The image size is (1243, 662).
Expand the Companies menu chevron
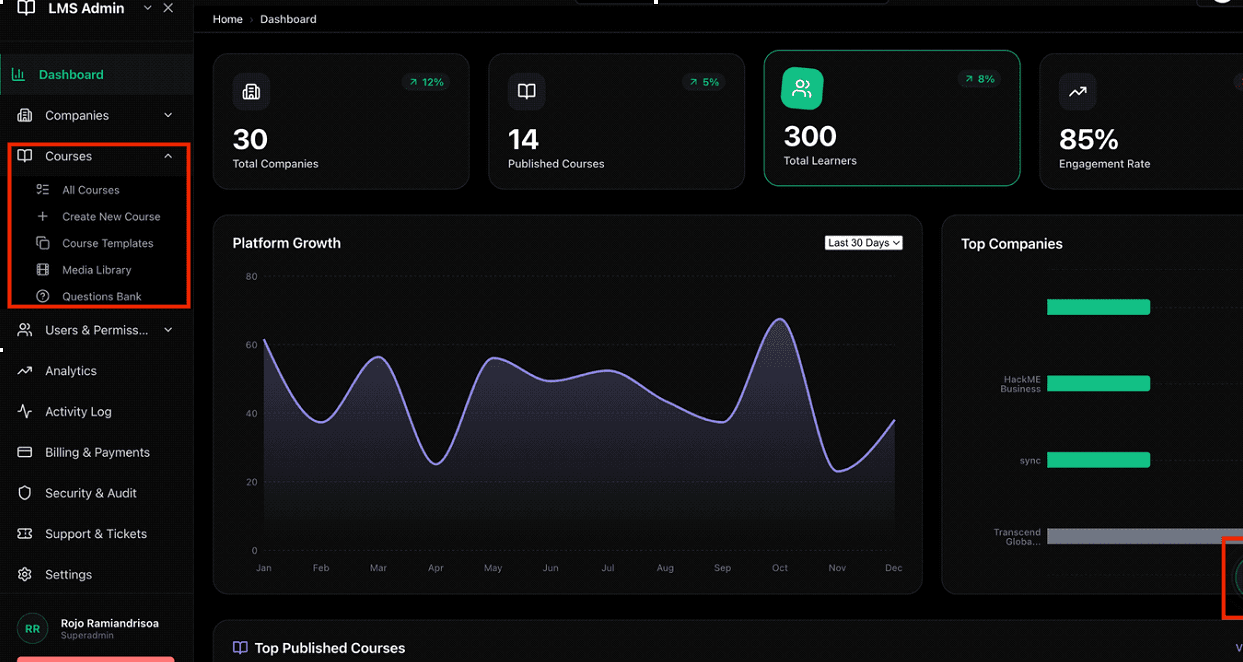point(168,116)
